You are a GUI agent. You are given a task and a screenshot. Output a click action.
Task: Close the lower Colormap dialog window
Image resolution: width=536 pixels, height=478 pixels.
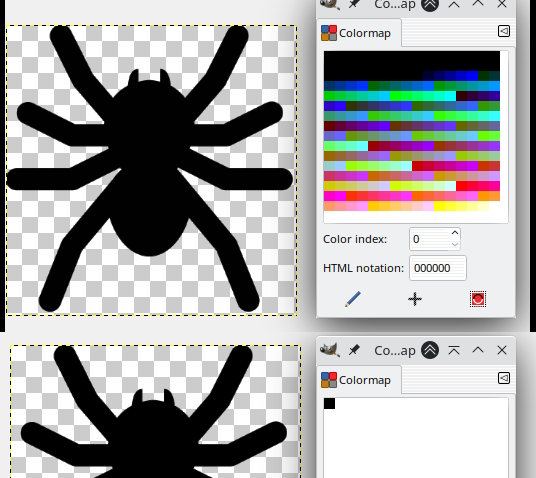502,350
